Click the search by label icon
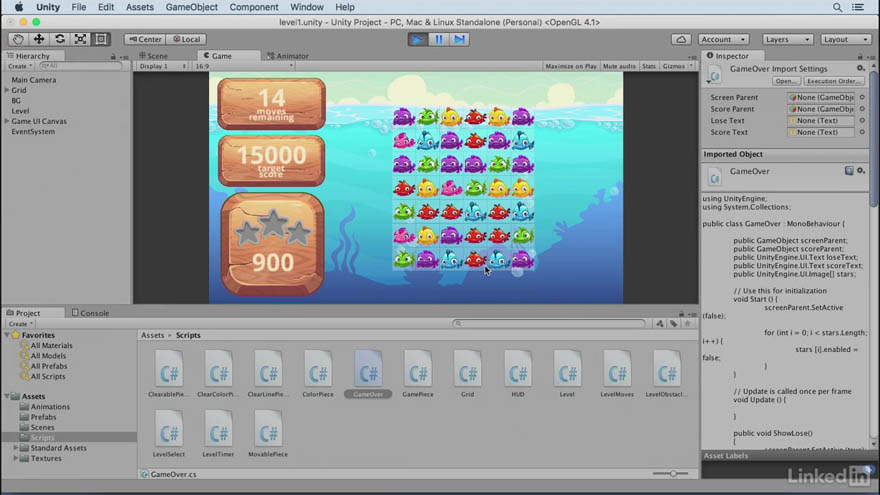 (673, 323)
